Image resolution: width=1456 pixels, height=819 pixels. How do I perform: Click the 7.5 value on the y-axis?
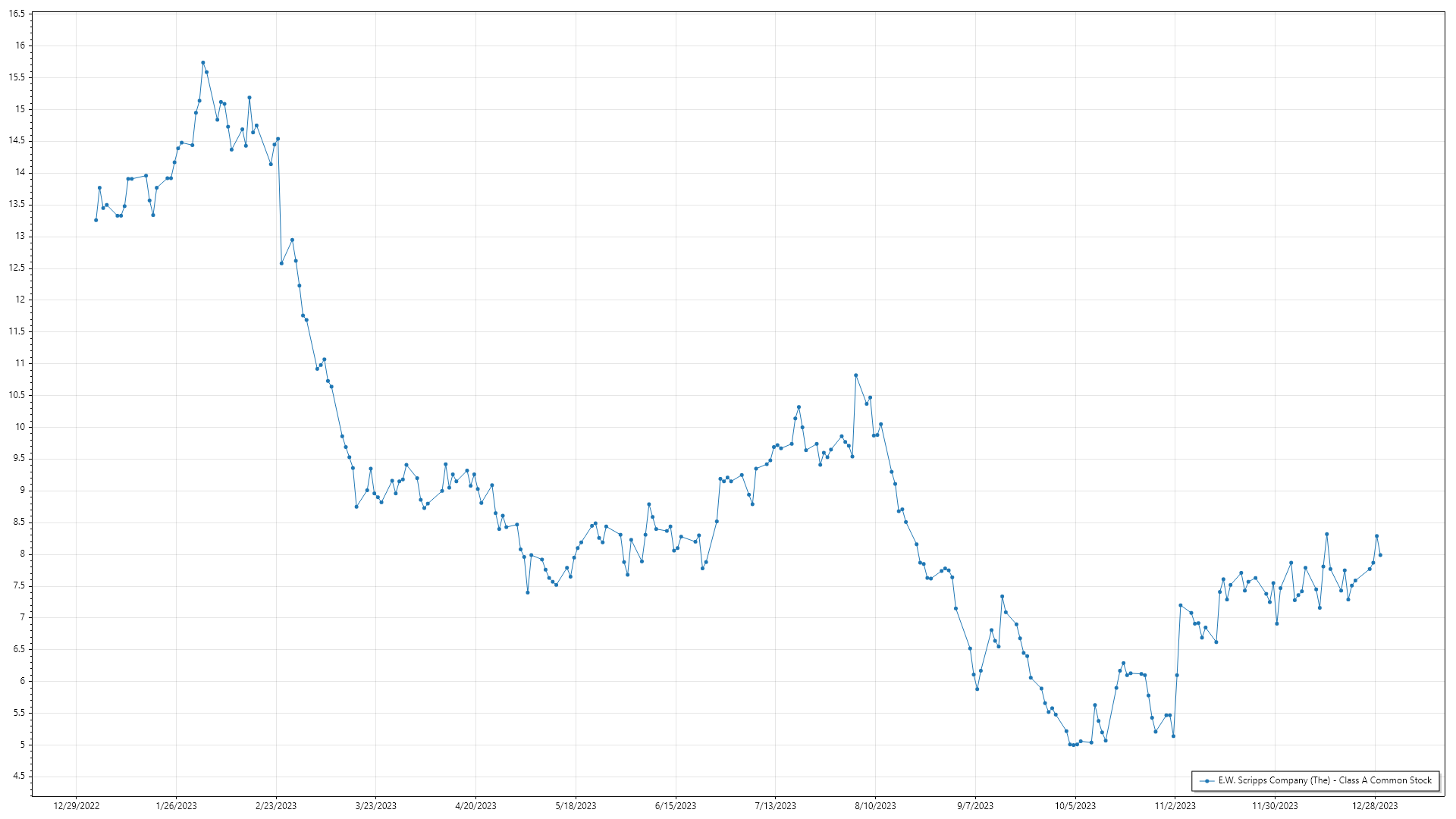pyautogui.click(x=18, y=585)
